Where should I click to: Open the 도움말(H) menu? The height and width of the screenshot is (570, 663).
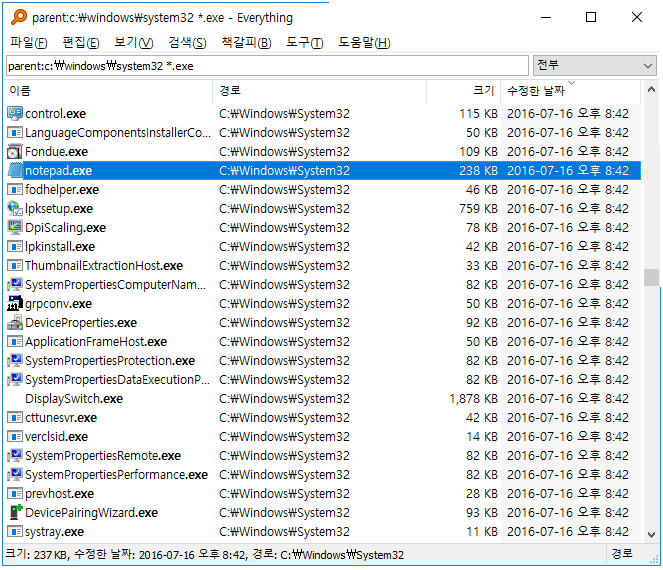click(x=364, y=42)
